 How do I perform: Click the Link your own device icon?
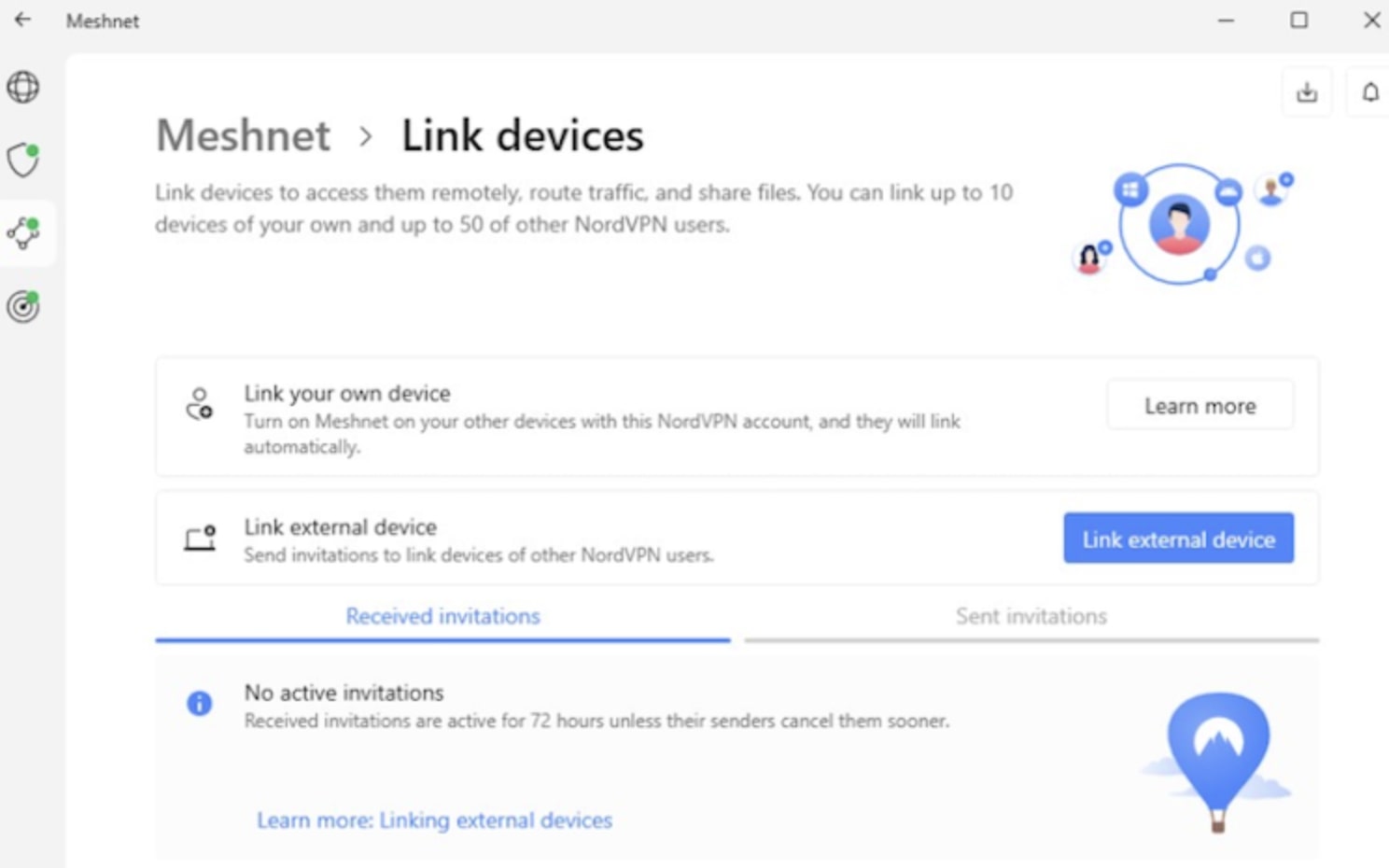199,404
